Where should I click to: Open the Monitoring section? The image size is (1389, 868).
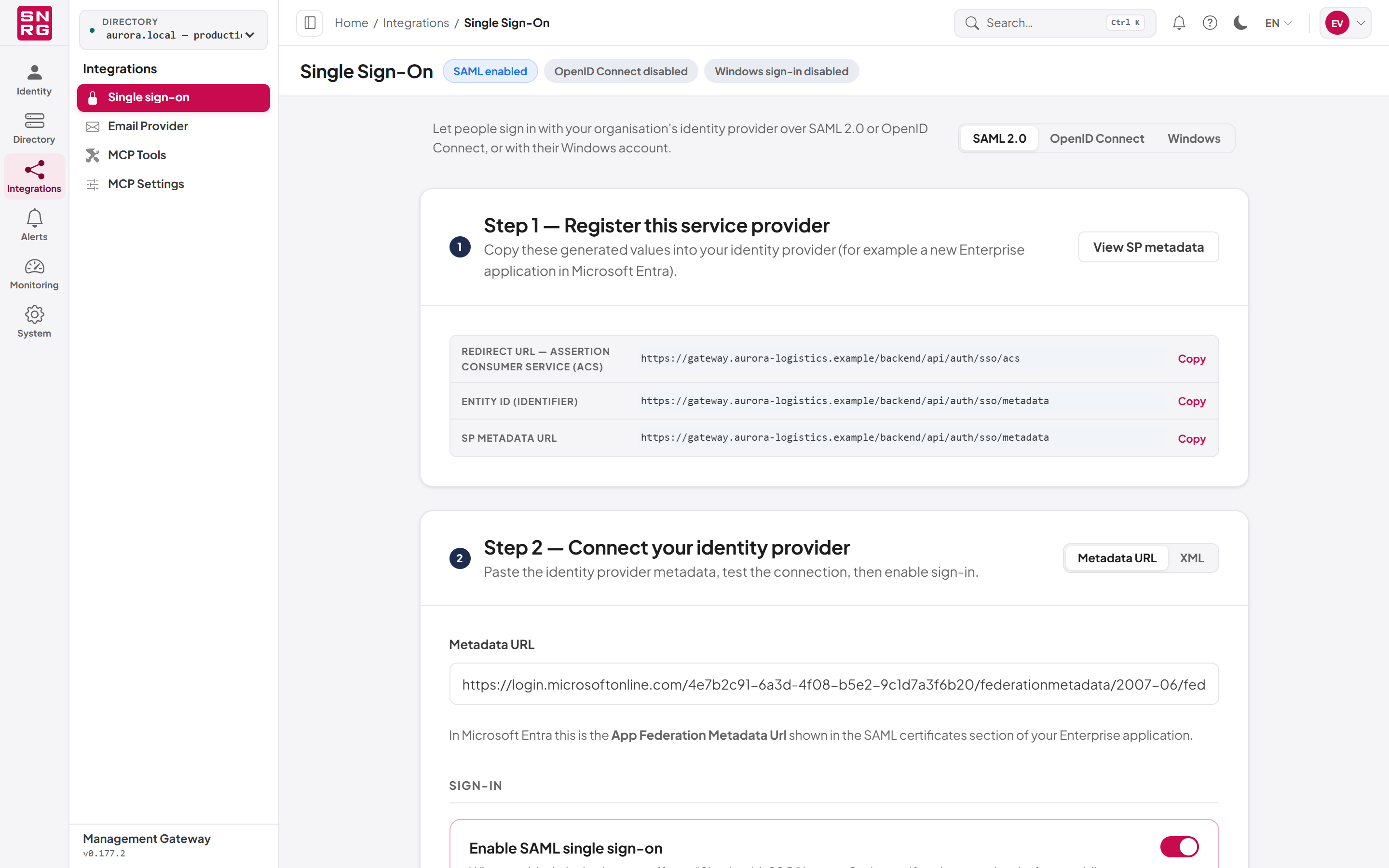tap(34, 274)
